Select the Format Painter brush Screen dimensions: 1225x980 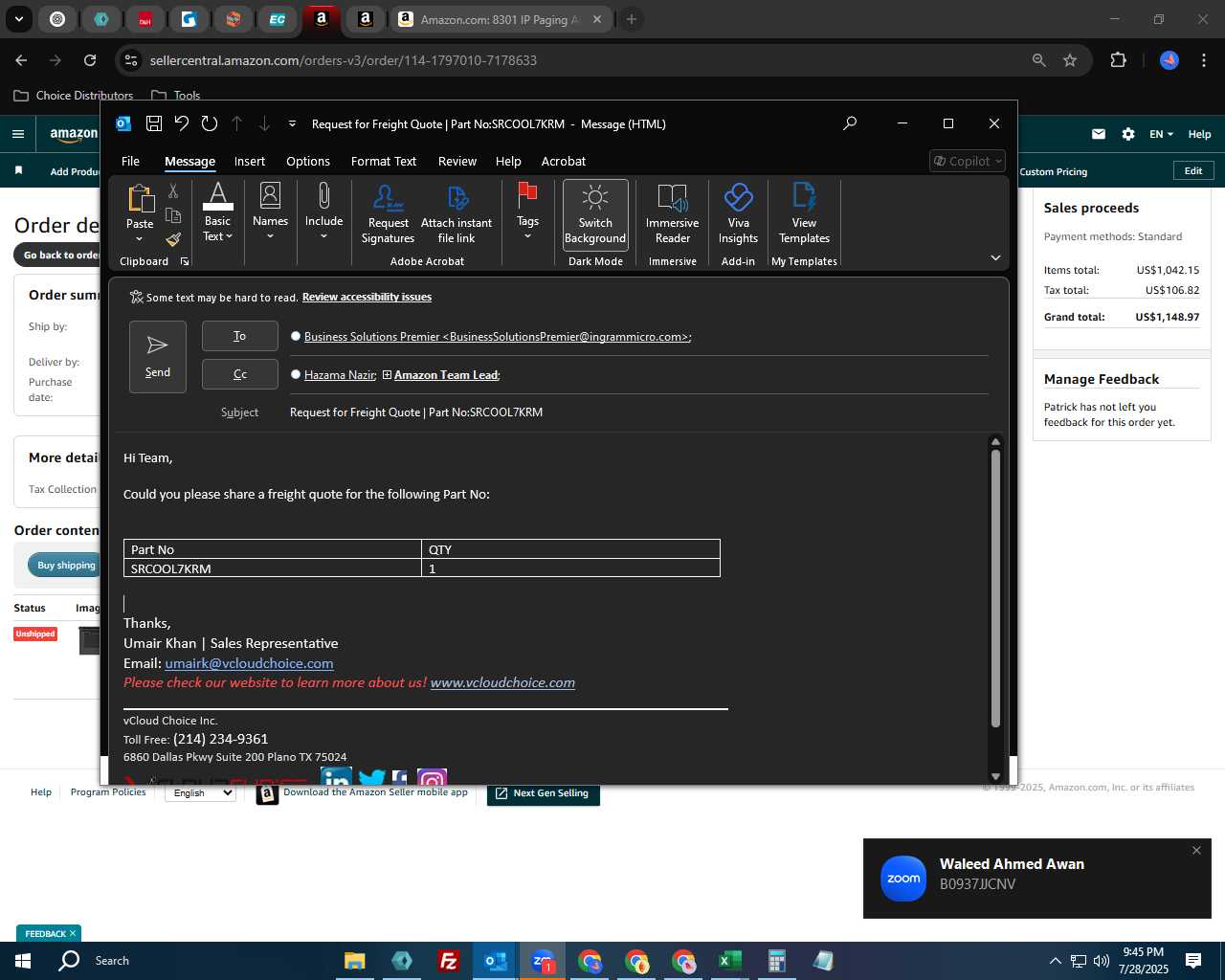(173, 239)
